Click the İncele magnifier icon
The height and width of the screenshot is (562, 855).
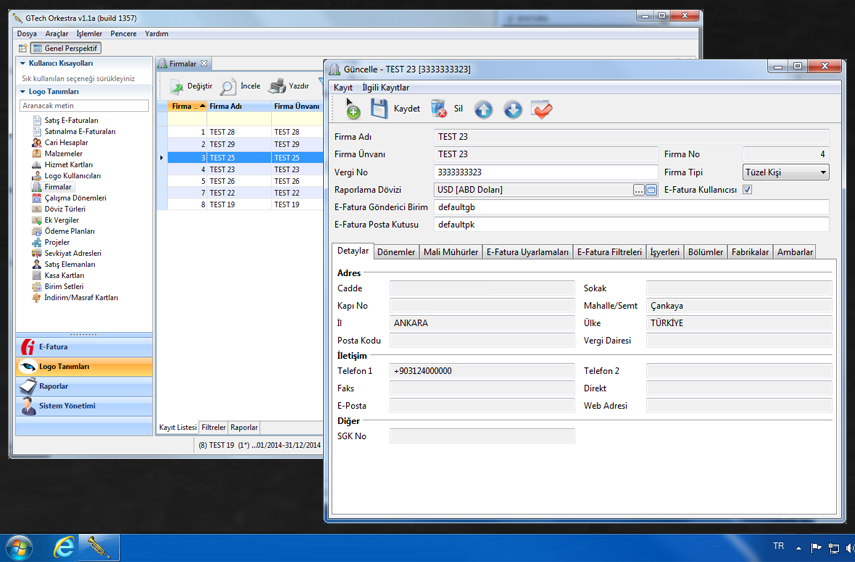[x=229, y=87]
